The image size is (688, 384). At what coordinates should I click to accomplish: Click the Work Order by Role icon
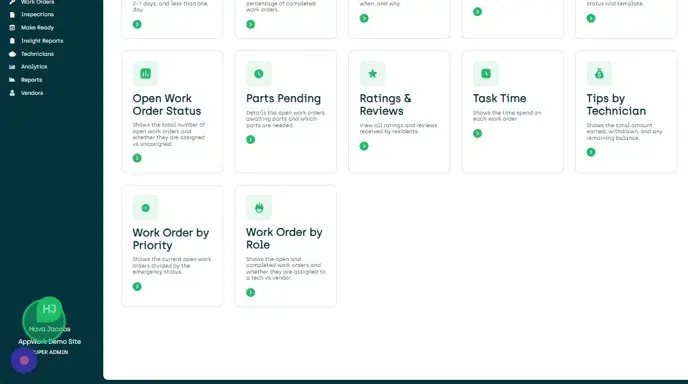coord(259,208)
